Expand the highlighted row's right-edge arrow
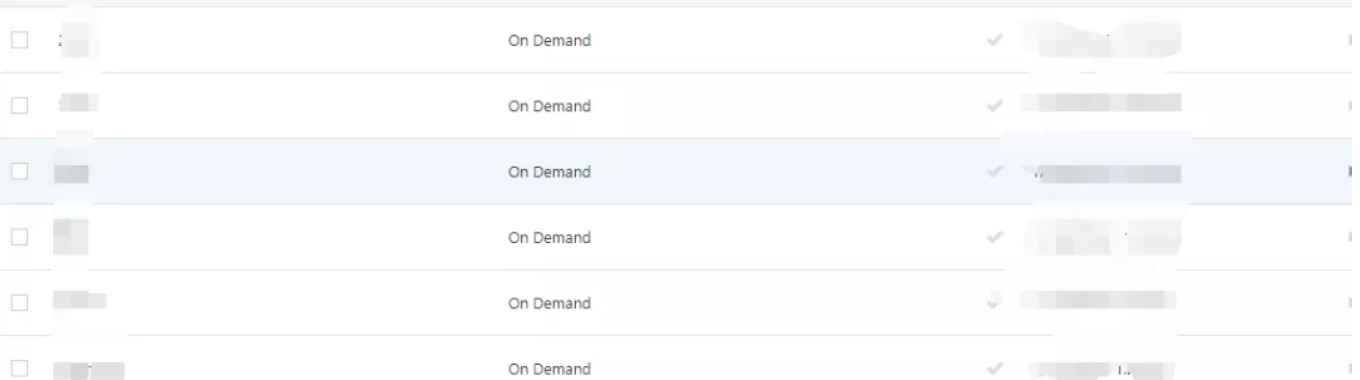This screenshot has width=1360, height=380. tap(1350, 172)
